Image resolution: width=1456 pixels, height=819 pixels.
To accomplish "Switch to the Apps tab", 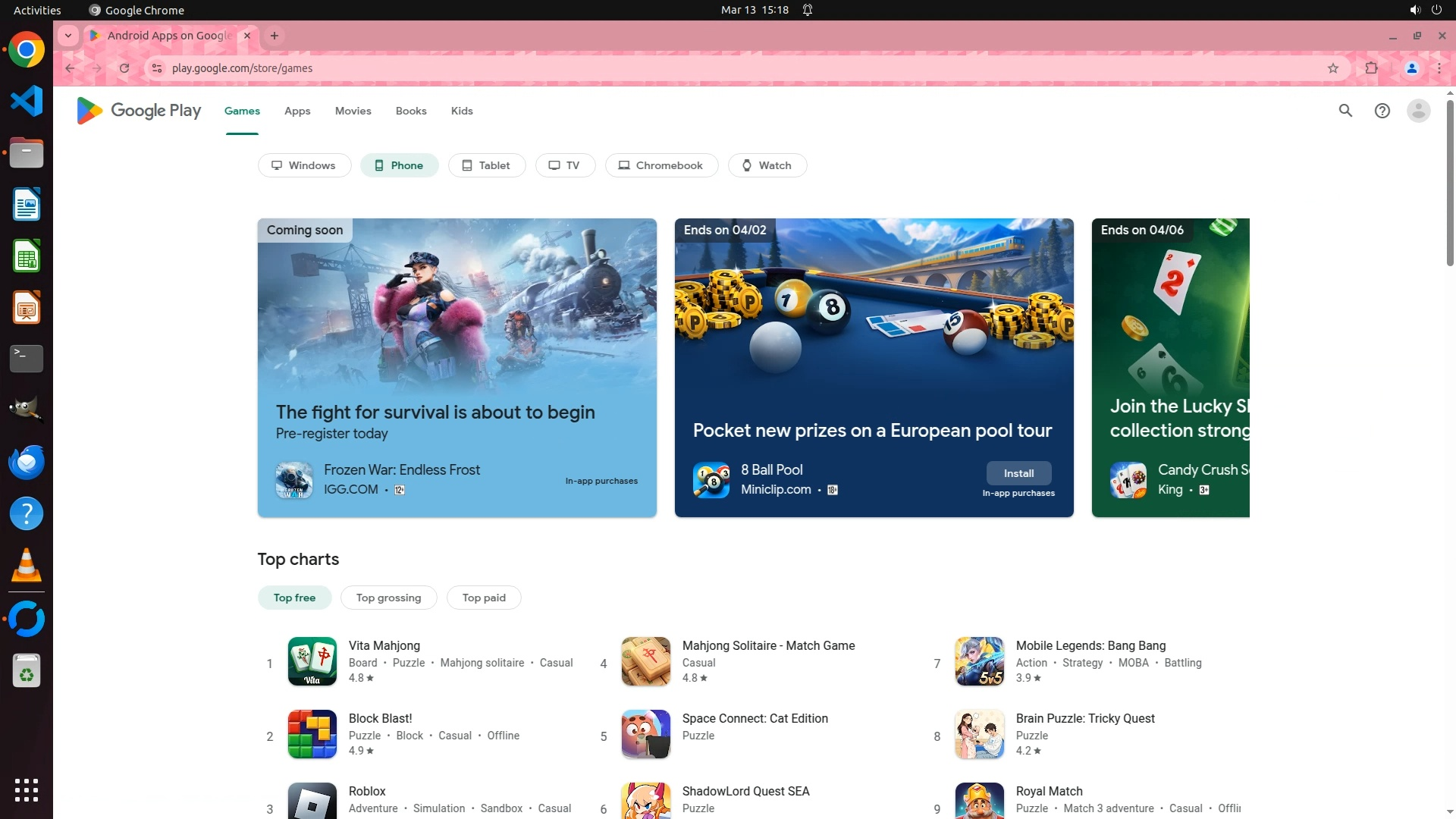I will (297, 111).
